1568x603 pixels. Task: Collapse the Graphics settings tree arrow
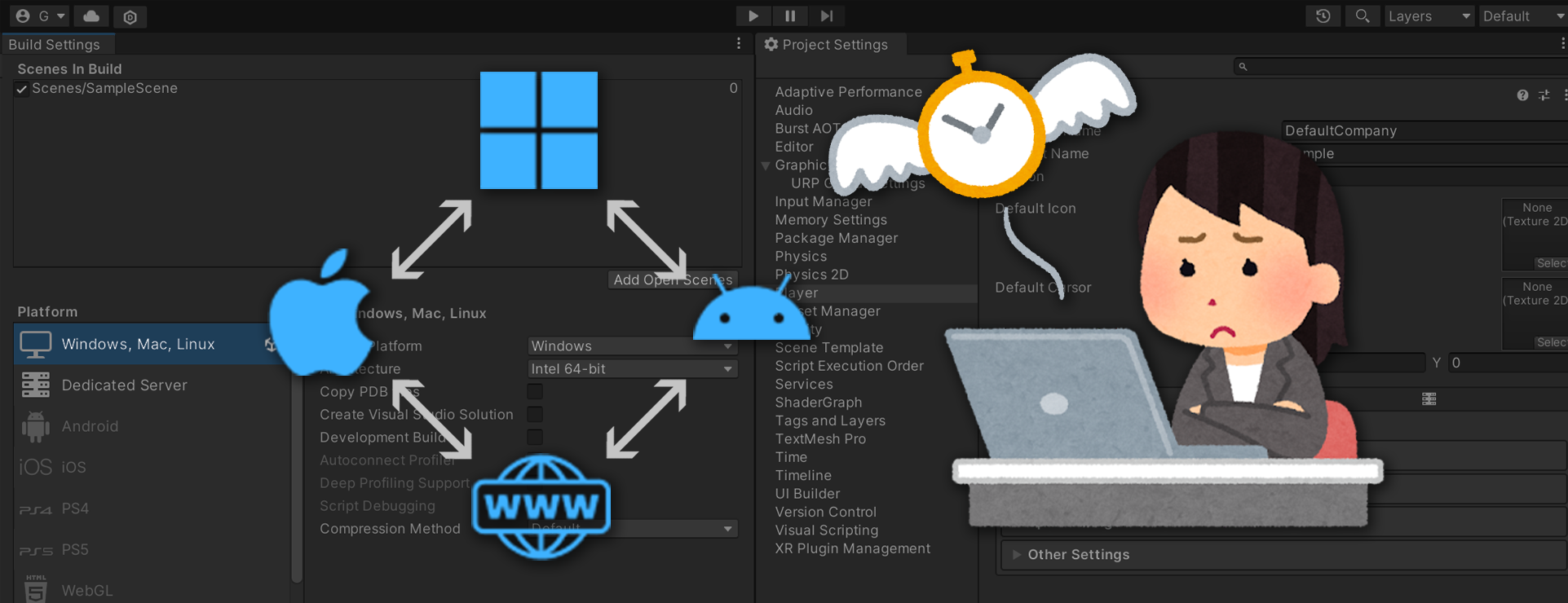(x=766, y=165)
